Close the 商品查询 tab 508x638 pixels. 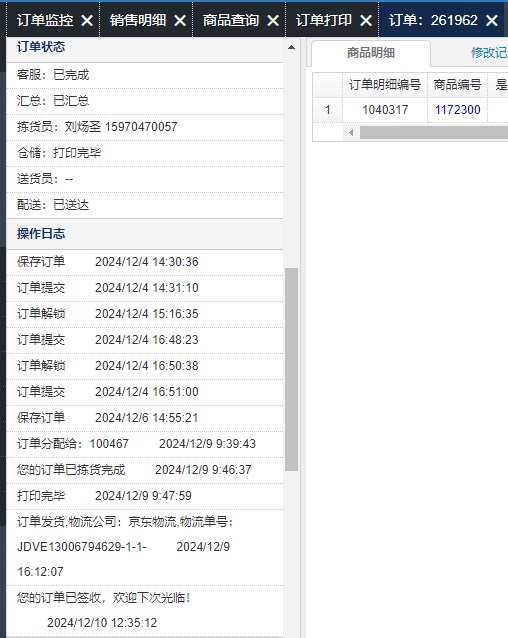point(273,20)
